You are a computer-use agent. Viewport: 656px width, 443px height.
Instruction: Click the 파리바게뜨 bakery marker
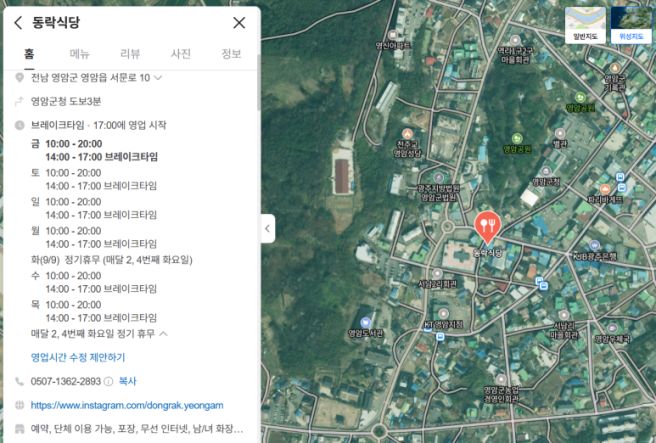pos(605,189)
